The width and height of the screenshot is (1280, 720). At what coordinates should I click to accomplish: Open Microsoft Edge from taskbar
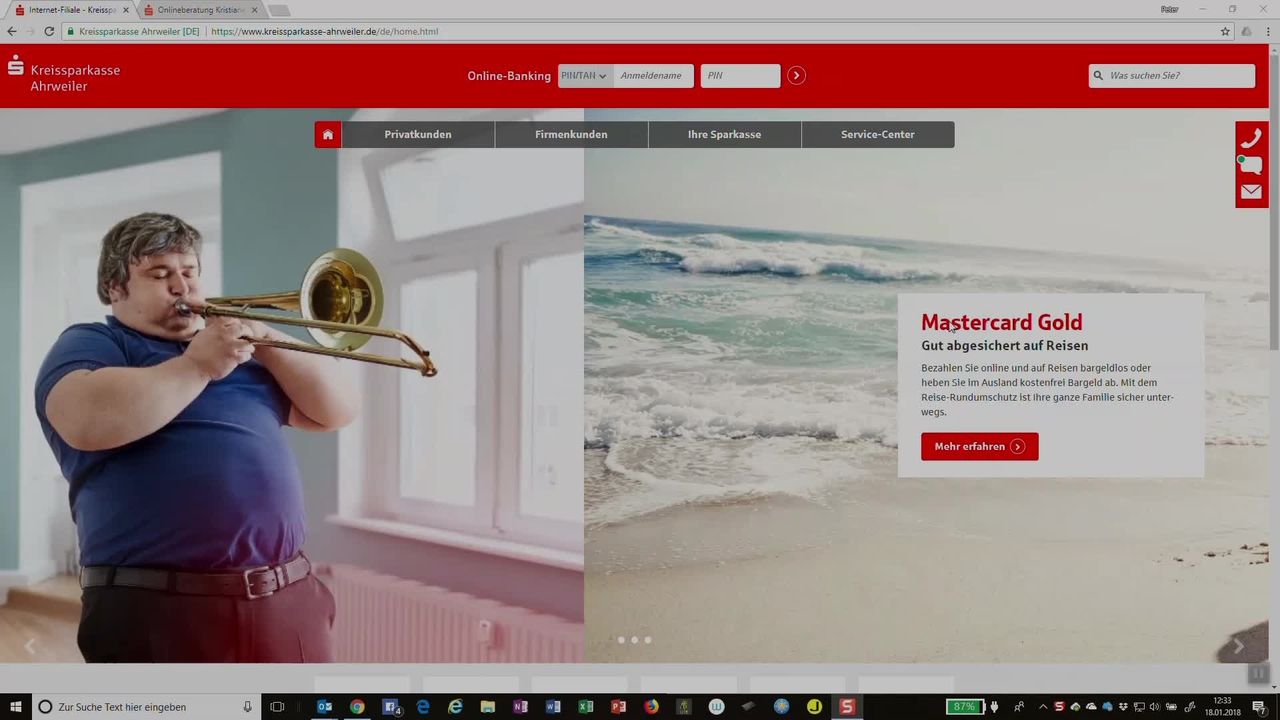pos(423,706)
